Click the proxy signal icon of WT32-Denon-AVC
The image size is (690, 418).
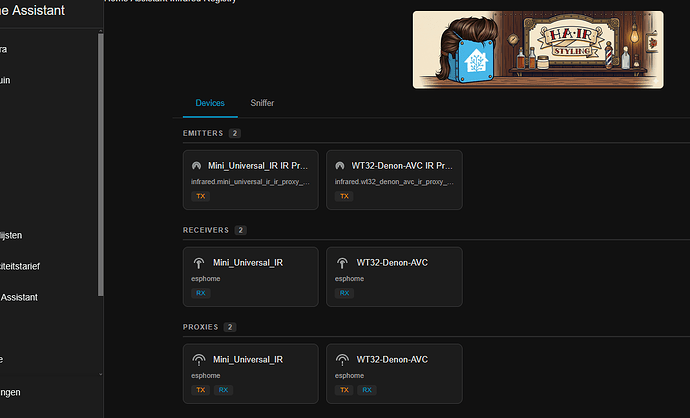point(342,360)
